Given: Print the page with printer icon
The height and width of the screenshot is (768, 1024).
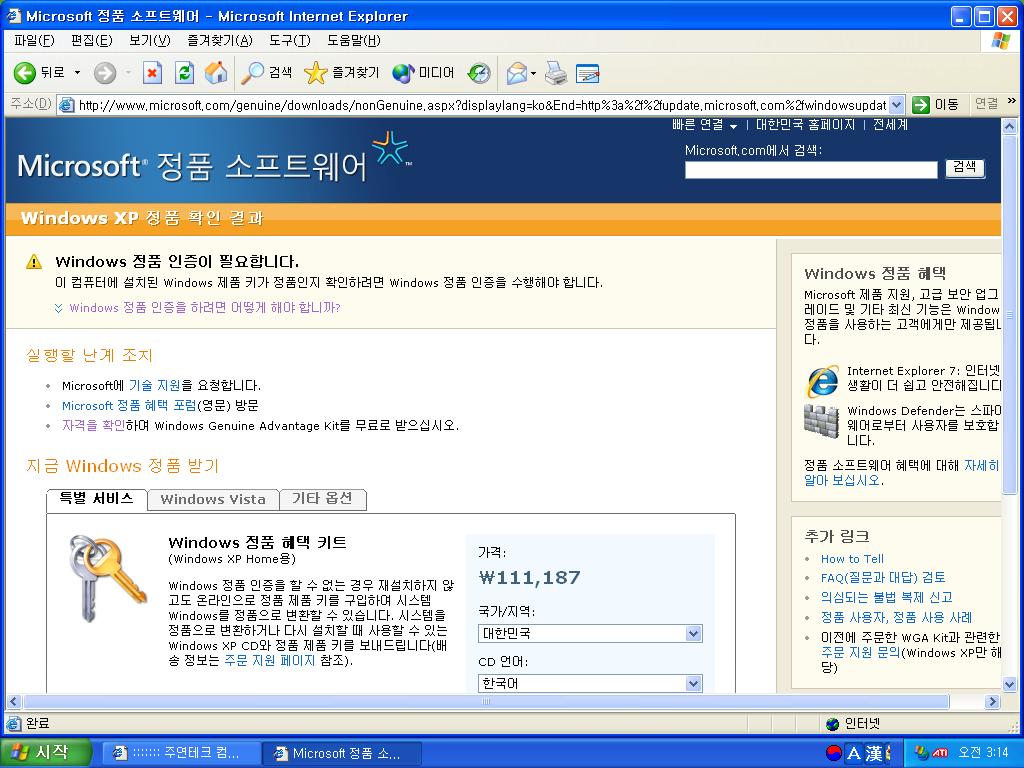Looking at the screenshot, I should coord(556,72).
